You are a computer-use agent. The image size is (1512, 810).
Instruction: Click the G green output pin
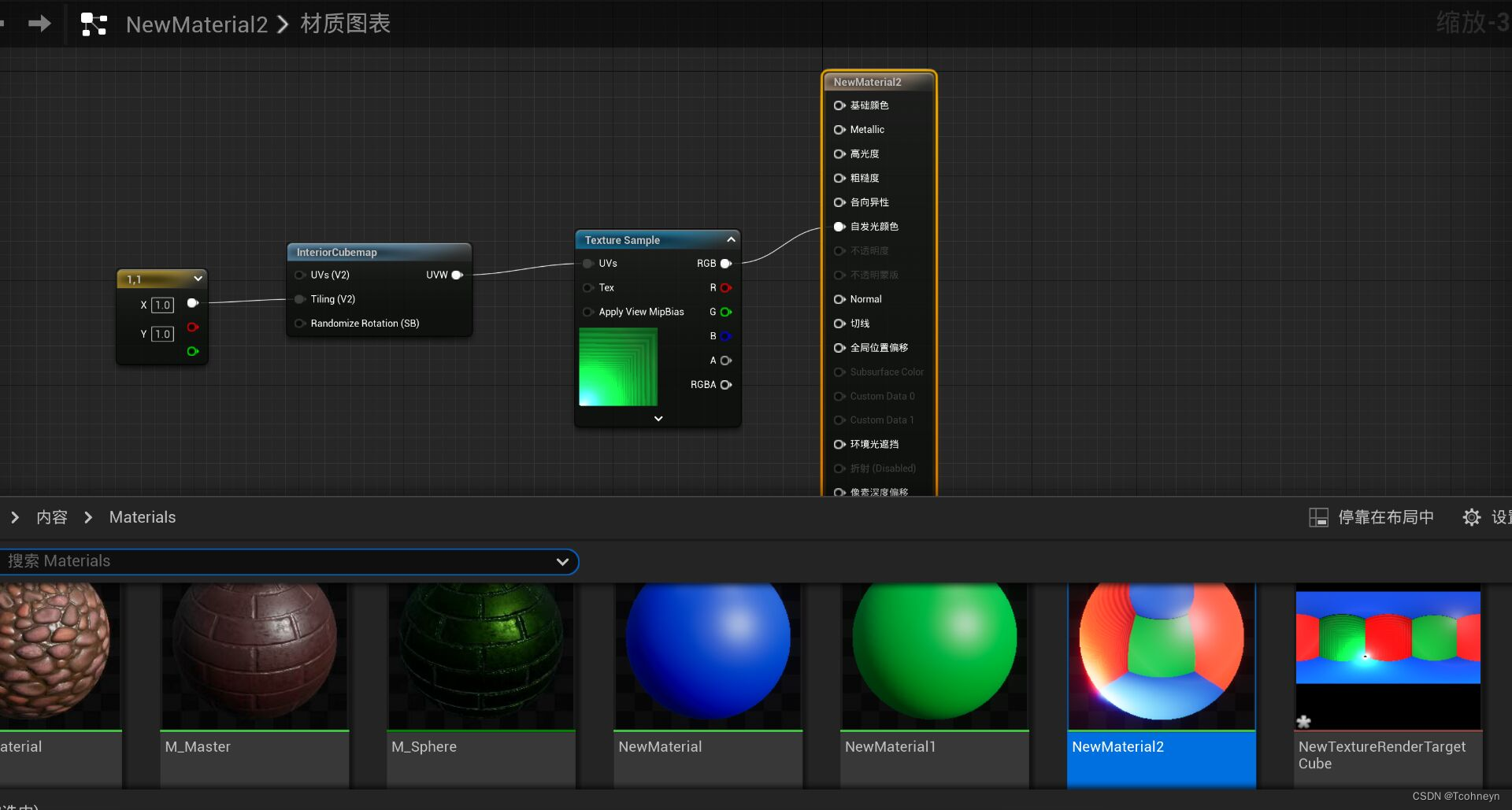726,312
